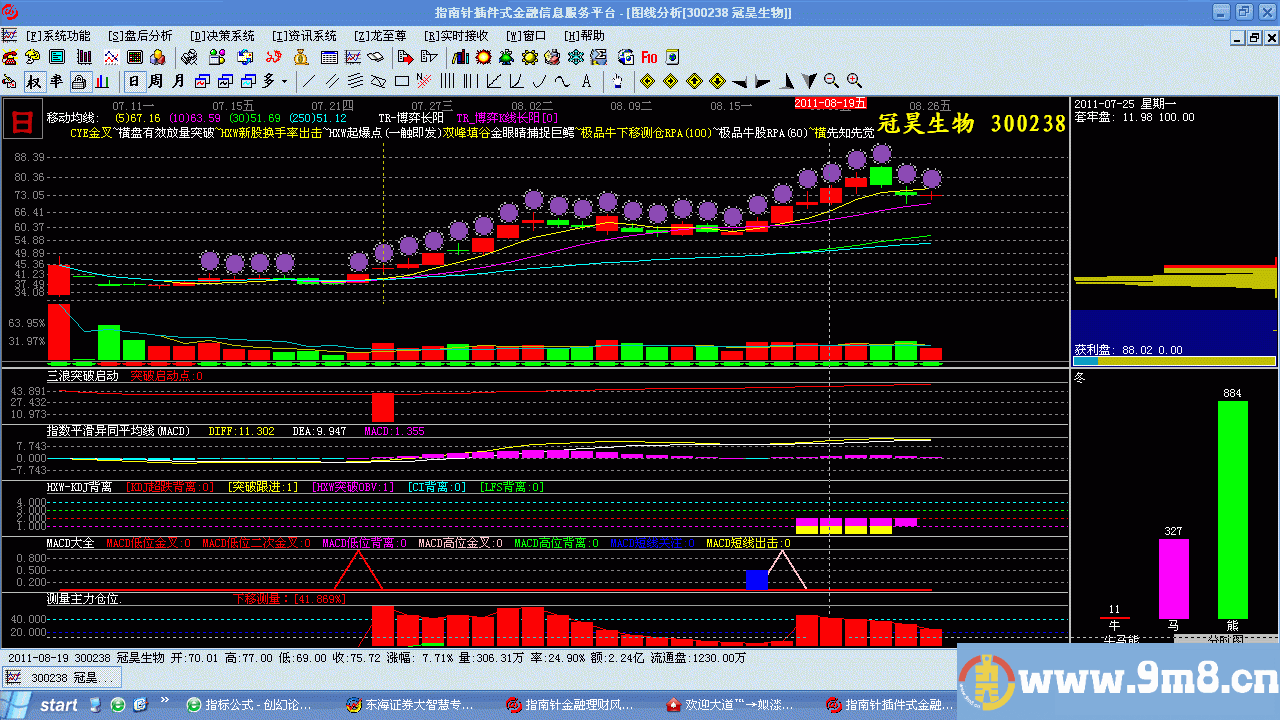Click the F10 company info icon
Viewport: 1280px width, 720px height.
tap(649, 57)
